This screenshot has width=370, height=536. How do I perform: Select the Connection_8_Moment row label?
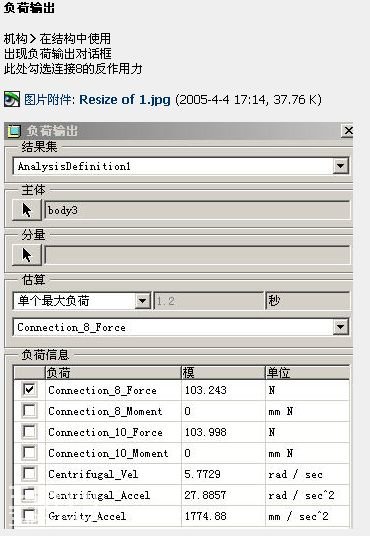click(x=105, y=411)
